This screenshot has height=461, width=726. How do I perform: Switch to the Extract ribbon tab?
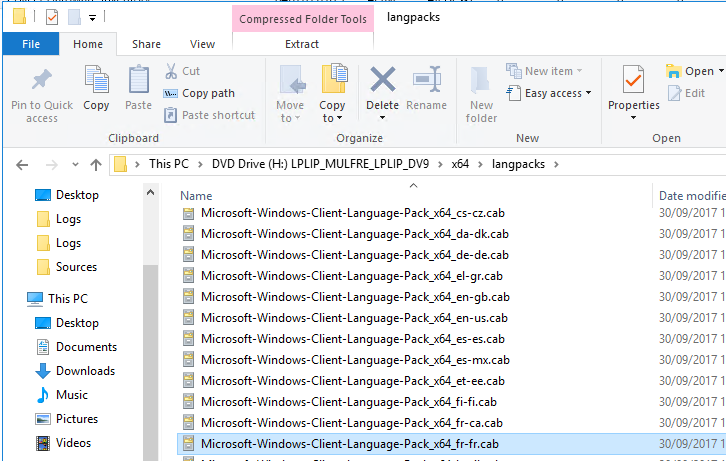coord(302,44)
